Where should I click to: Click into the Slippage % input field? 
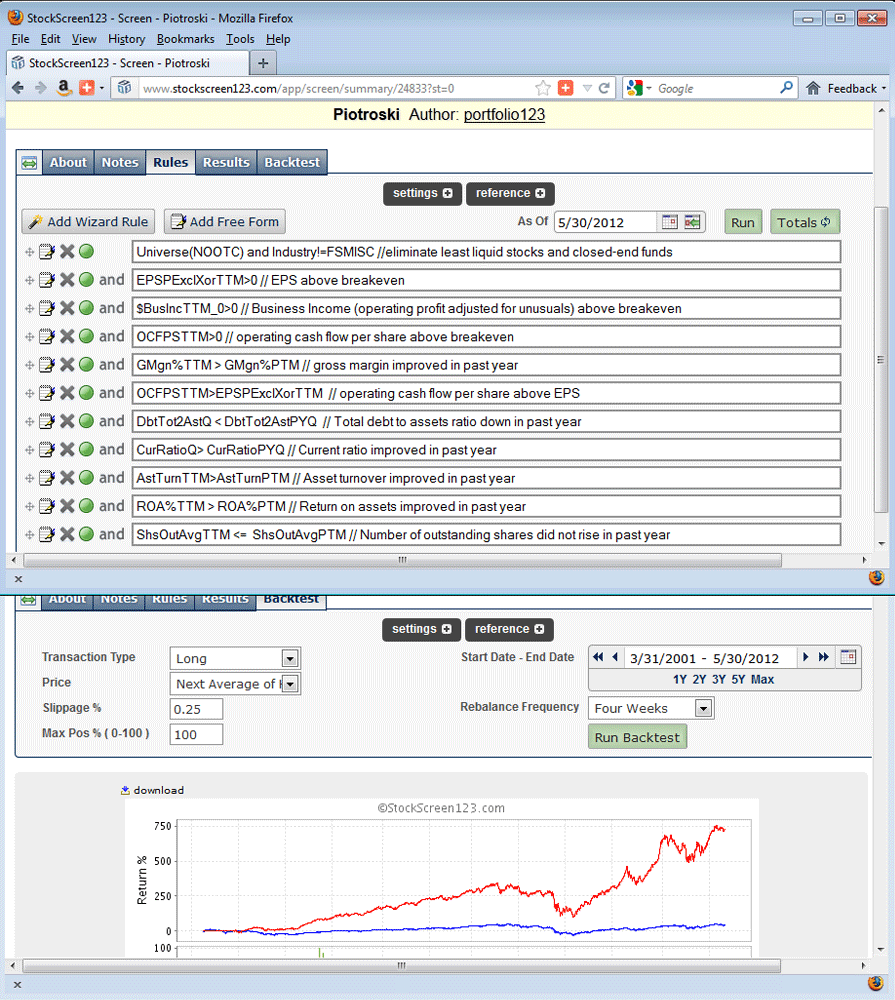[196, 709]
